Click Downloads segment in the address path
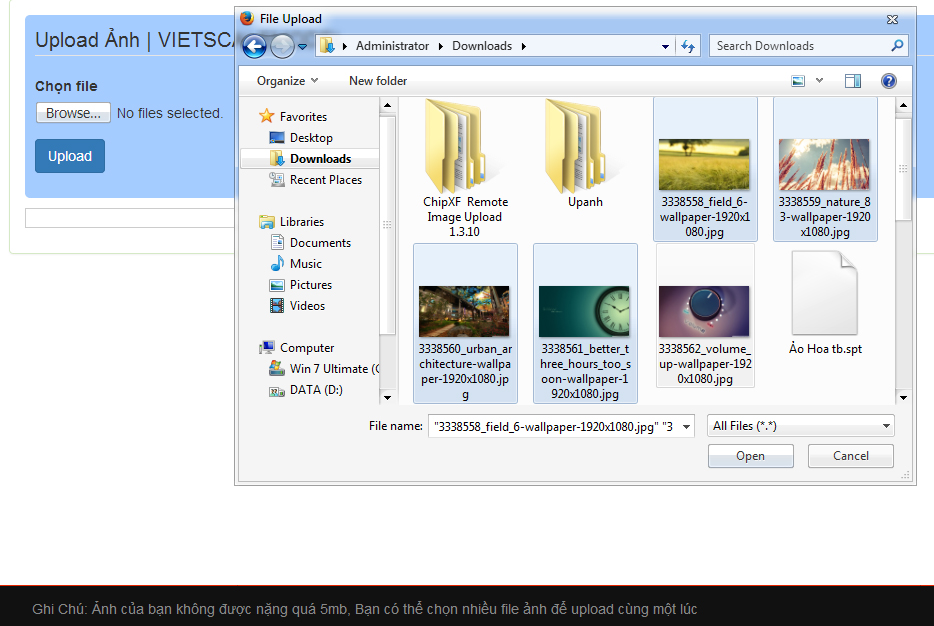Screen dimensions: 934x626 482,46
